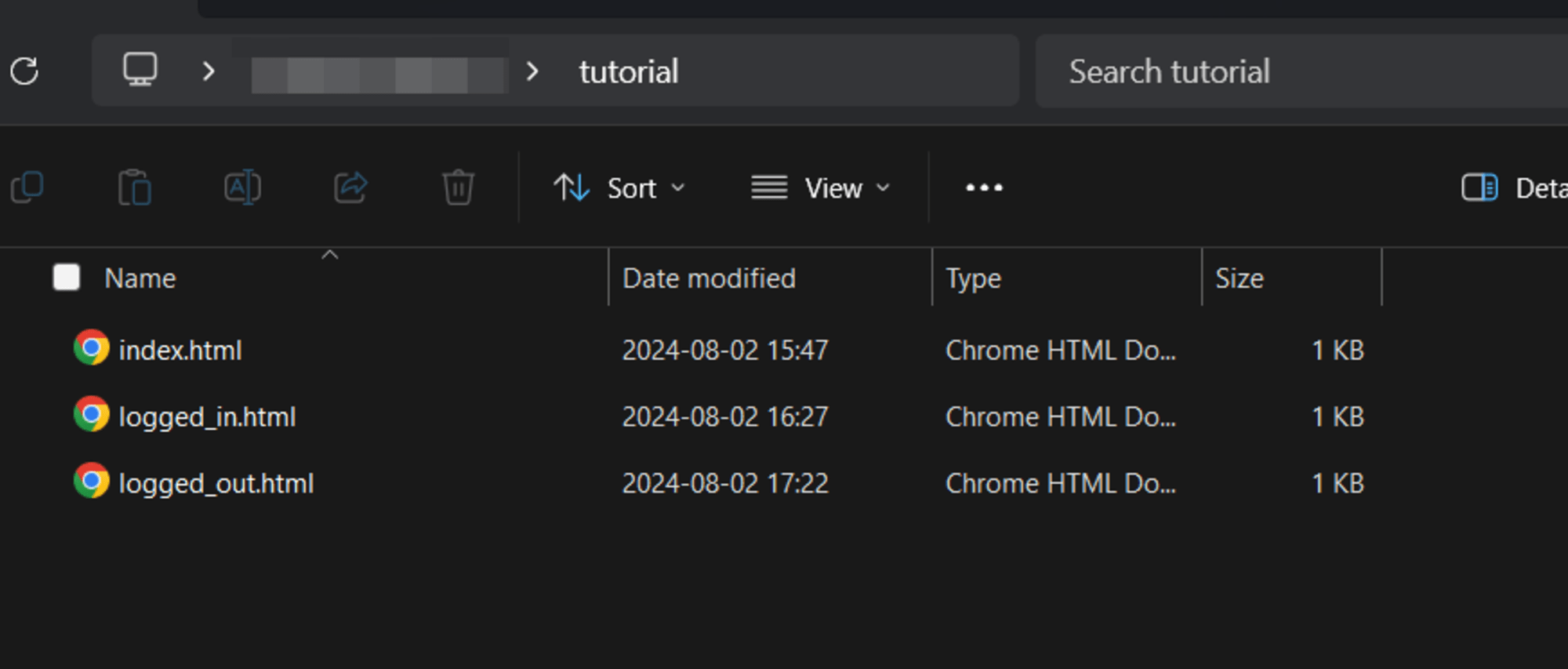Select the logged_in.html file
The image size is (1568, 669).
pos(207,416)
